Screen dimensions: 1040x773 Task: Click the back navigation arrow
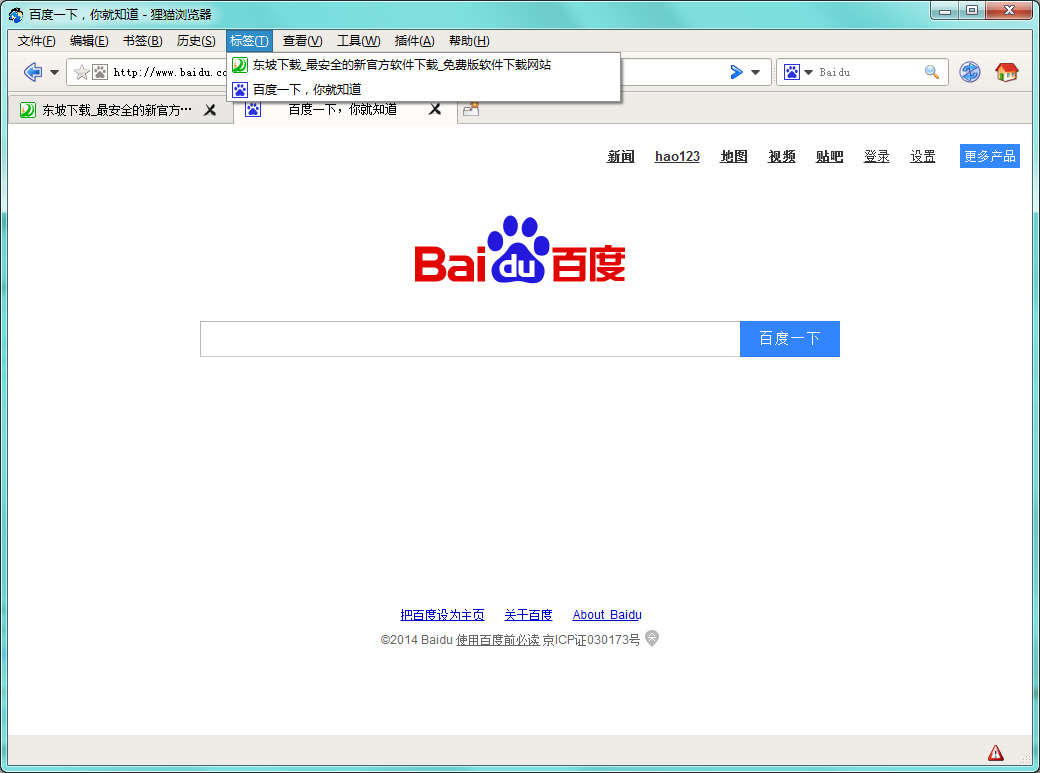tap(32, 72)
